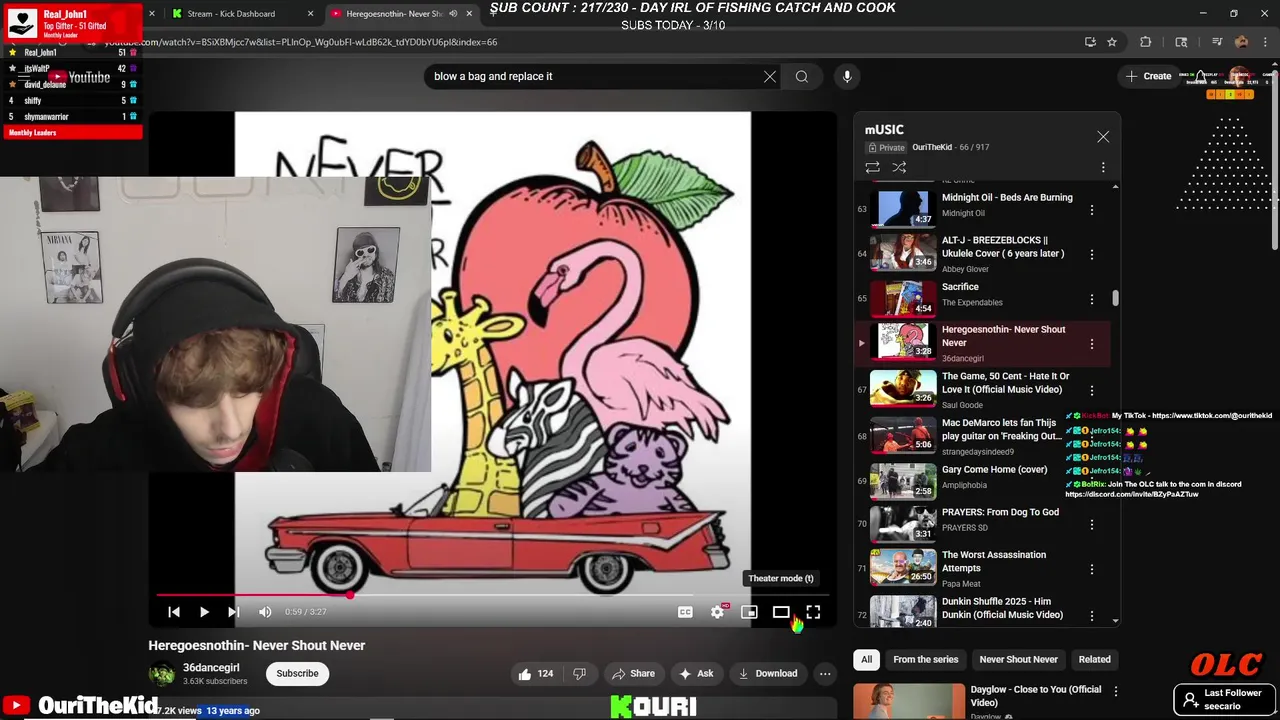Click the YouTube URL in the address bar
Screen dimensions: 1280x720
[300, 42]
